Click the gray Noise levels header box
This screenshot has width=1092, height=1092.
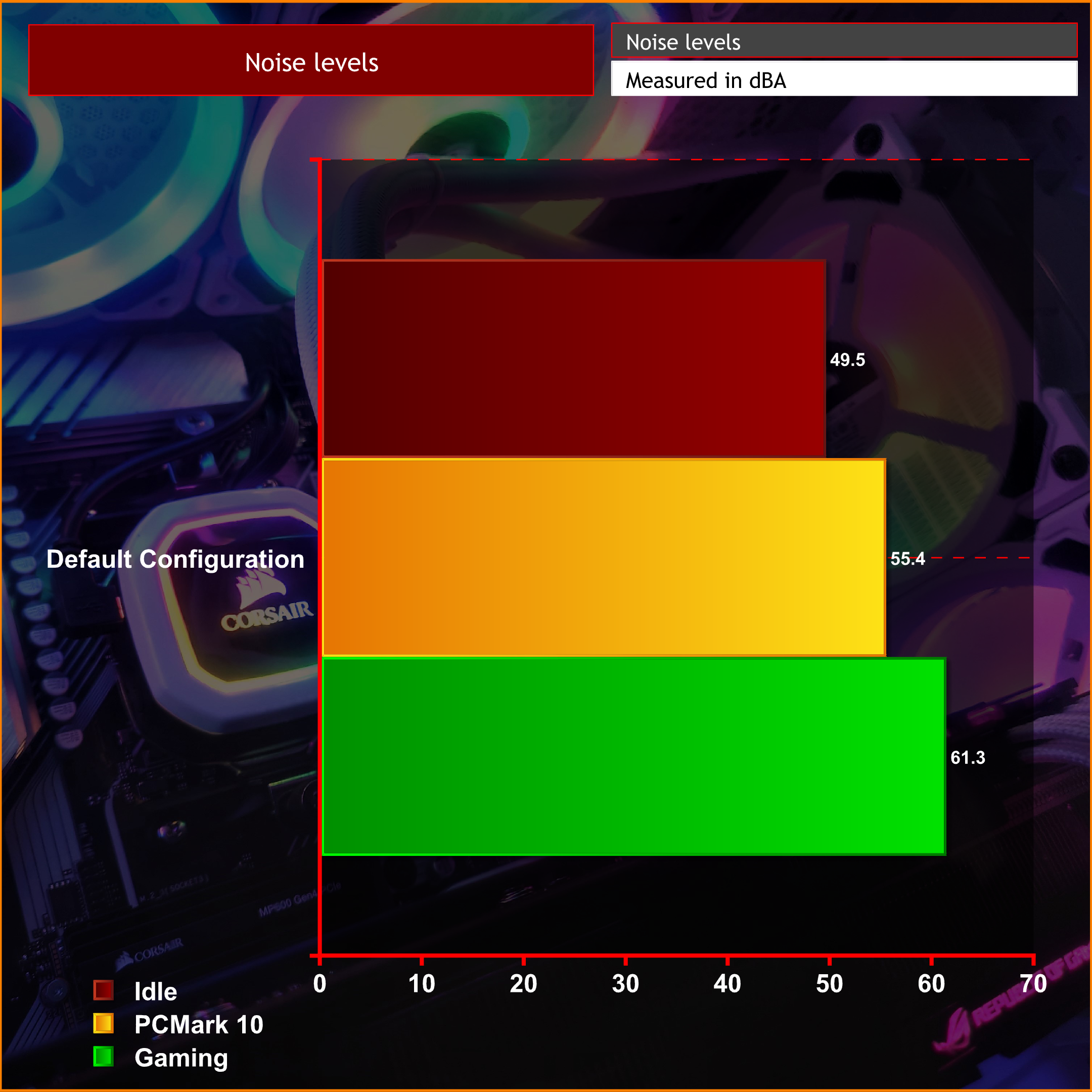(x=844, y=40)
